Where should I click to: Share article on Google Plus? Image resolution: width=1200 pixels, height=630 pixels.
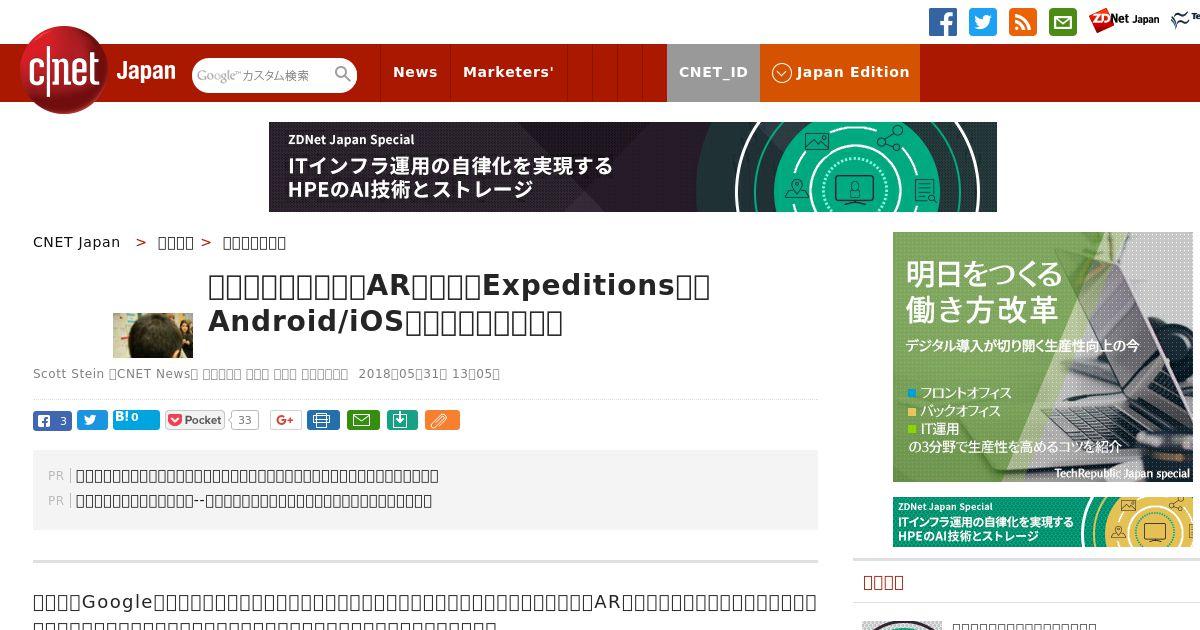pyautogui.click(x=285, y=421)
